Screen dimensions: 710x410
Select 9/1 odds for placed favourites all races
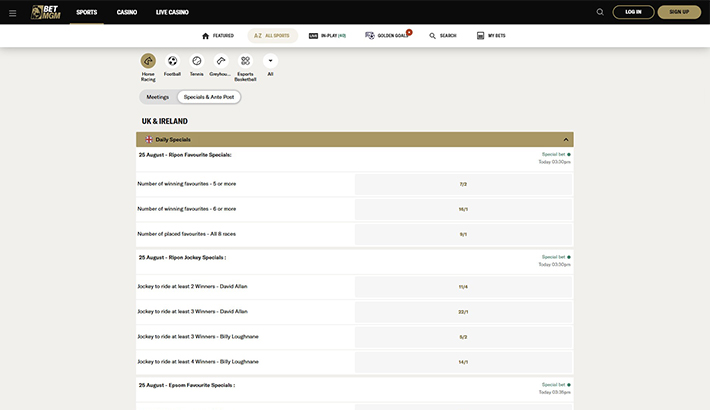click(463, 234)
